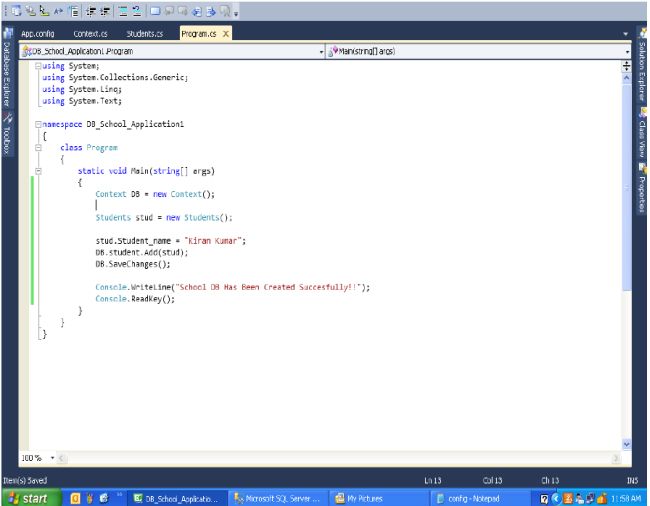This screenshot has height=506, width=650.
Task: Click the horizontal scrollbar right arrow
Action: [x=616, y=458]
